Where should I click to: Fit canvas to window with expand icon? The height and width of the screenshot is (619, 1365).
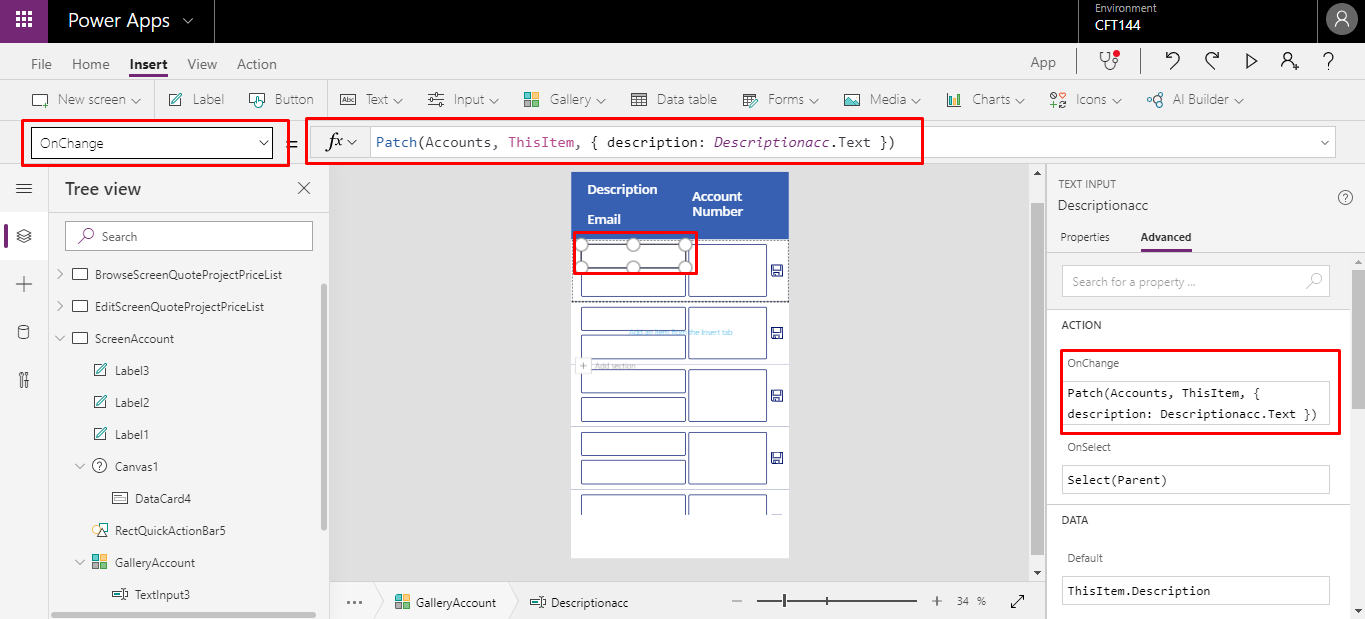[1018, 602]
